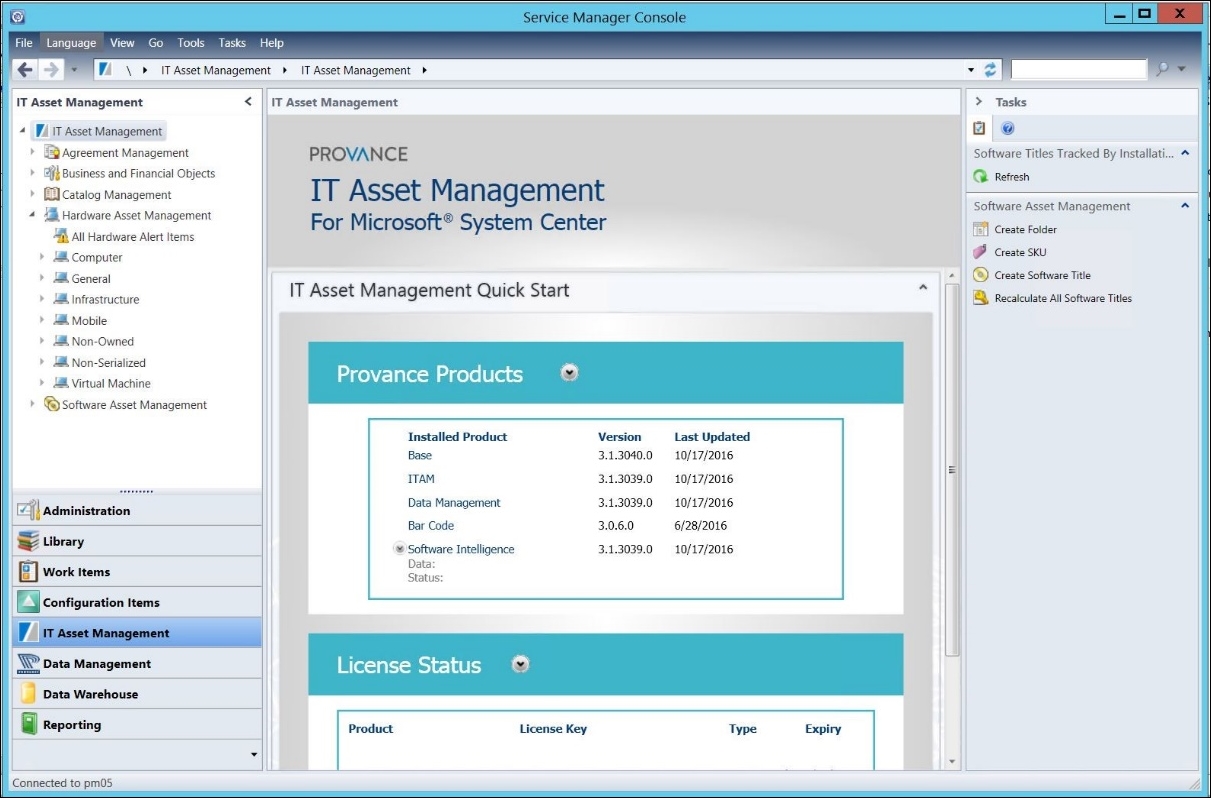Open the File menu

pyautogui.click(x=24, y=43)
